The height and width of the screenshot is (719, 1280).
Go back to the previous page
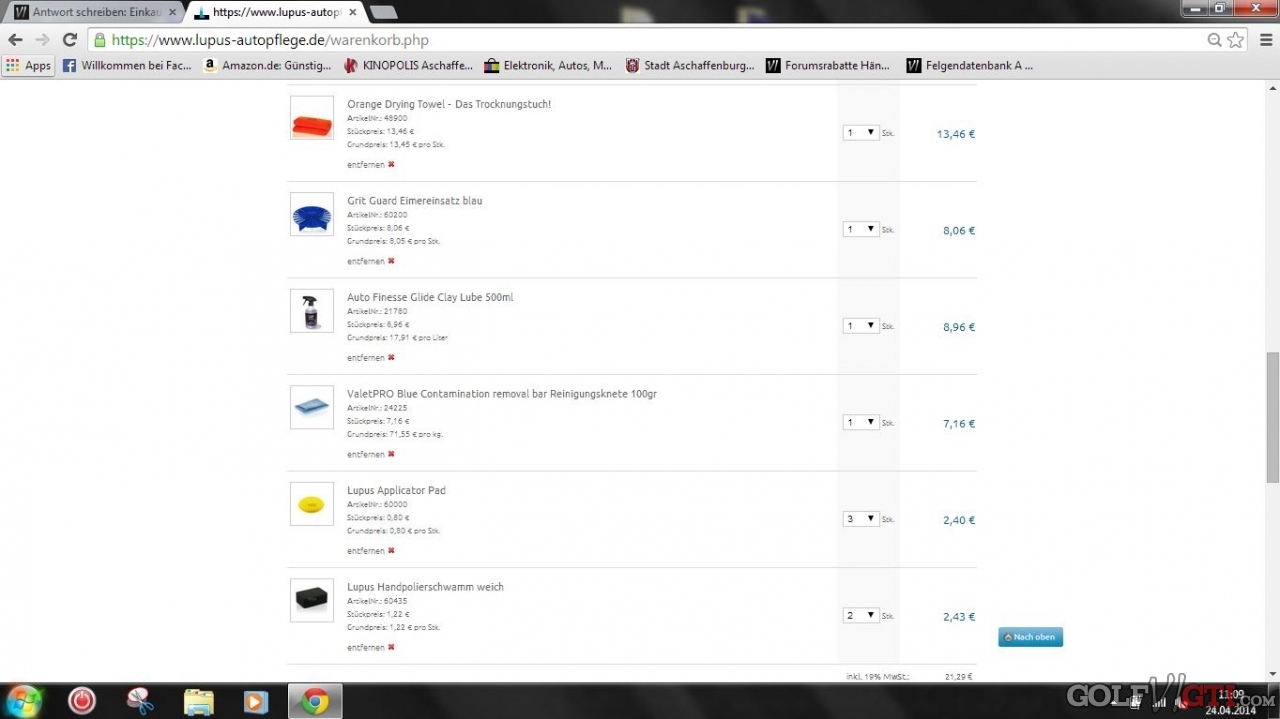(15, 40)
